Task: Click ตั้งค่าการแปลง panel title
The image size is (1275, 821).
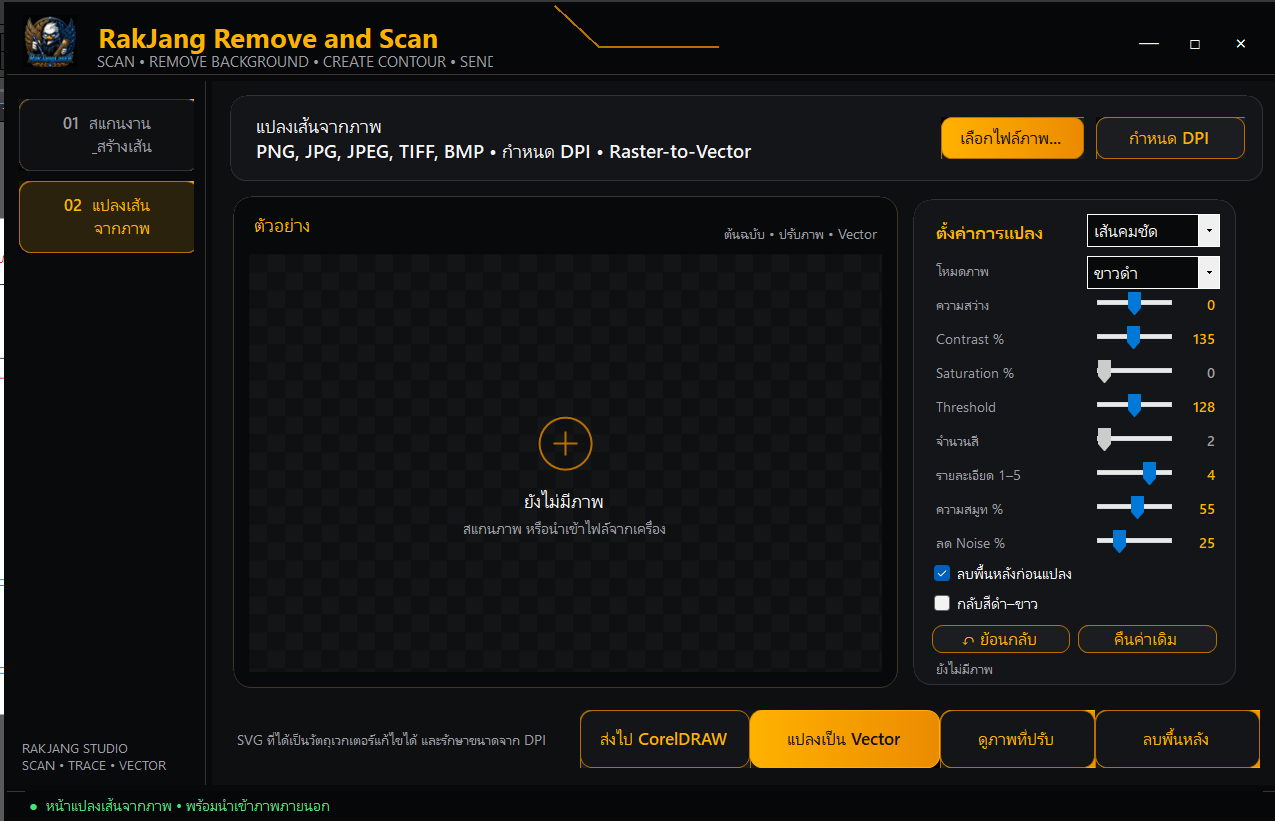Action: [x=989, y=233]
